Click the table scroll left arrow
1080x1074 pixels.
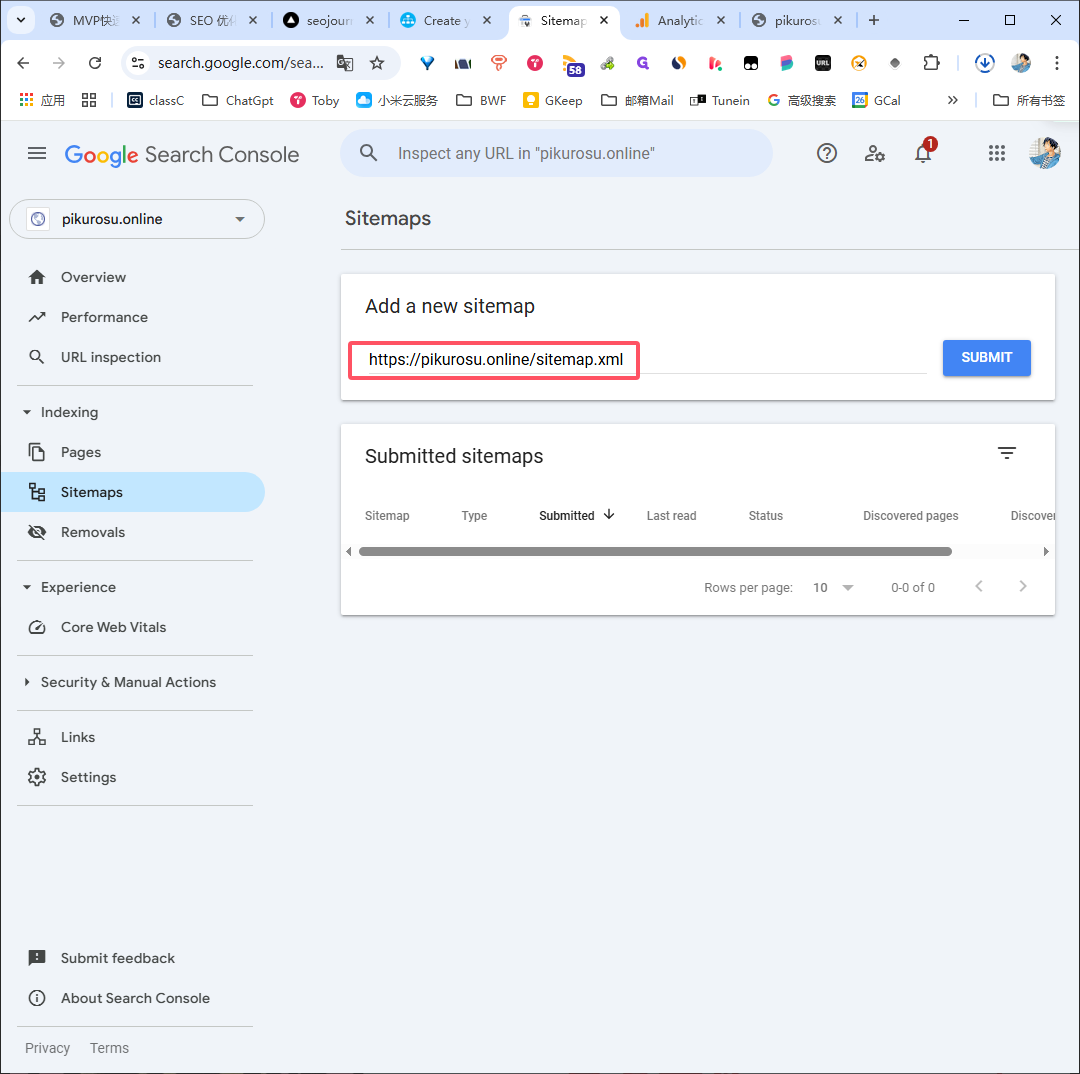(349, 551)
